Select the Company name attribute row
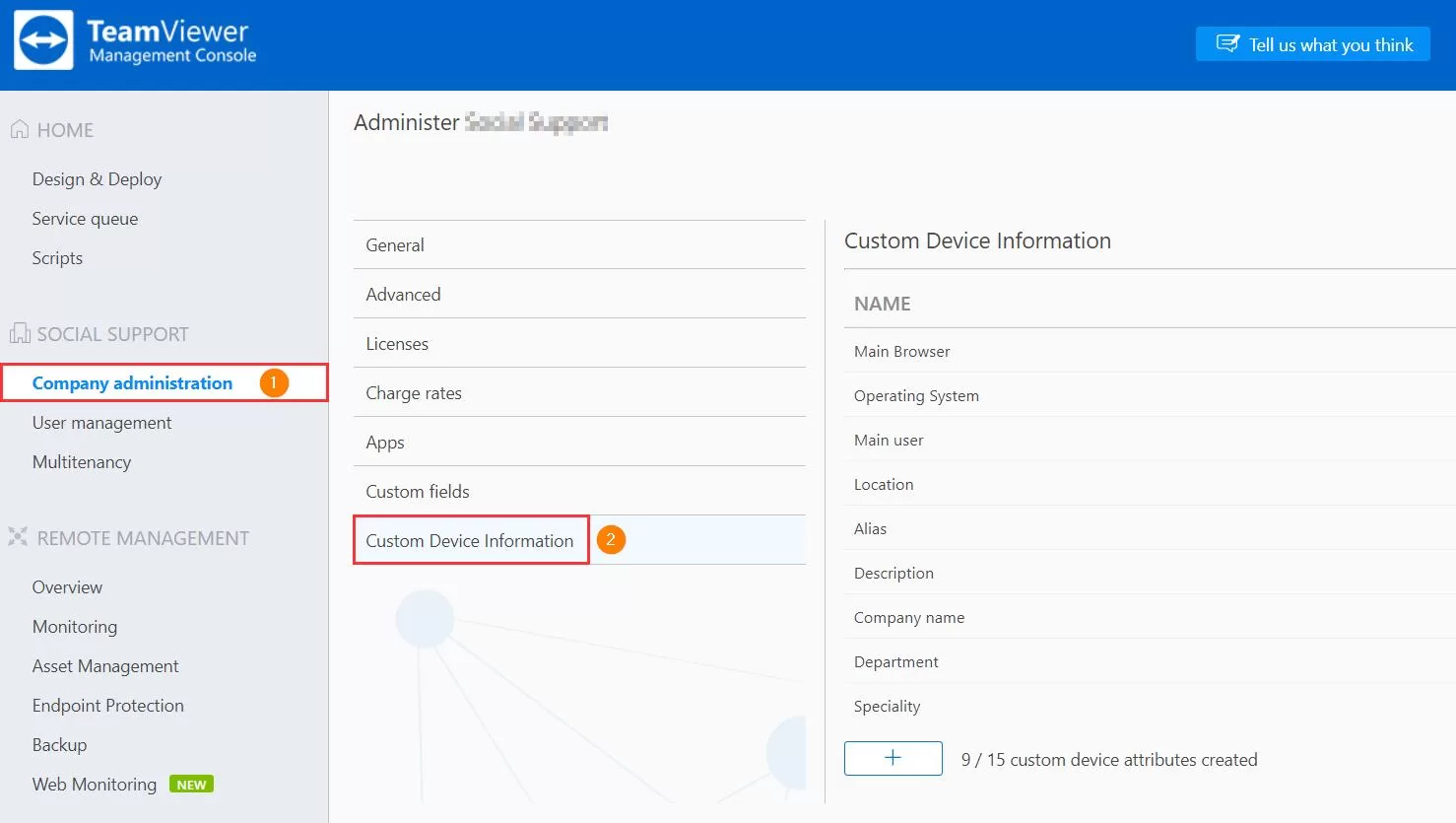 pyautogui.click(x=1150, y=617)
